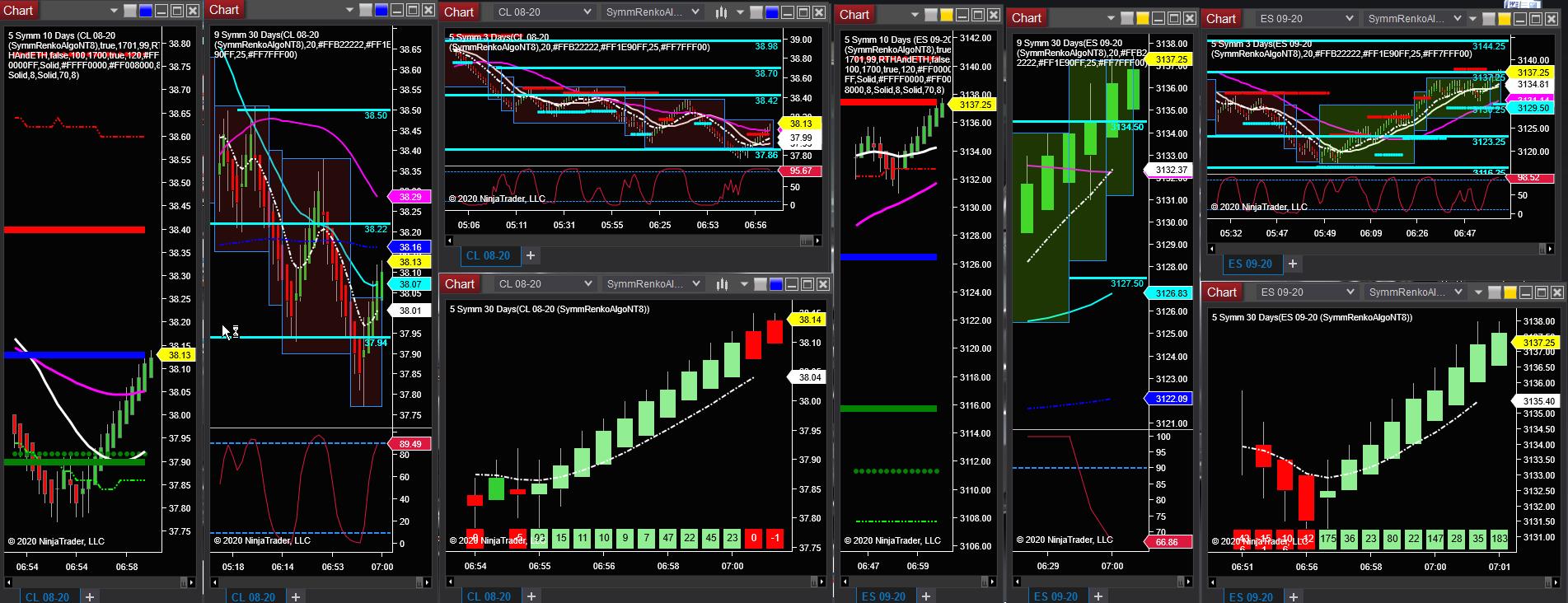This screenshot has height=603, width=1568.
Task: Open chart style icon in bottom CL 08-20 chart
Action: tap(721, 284)
